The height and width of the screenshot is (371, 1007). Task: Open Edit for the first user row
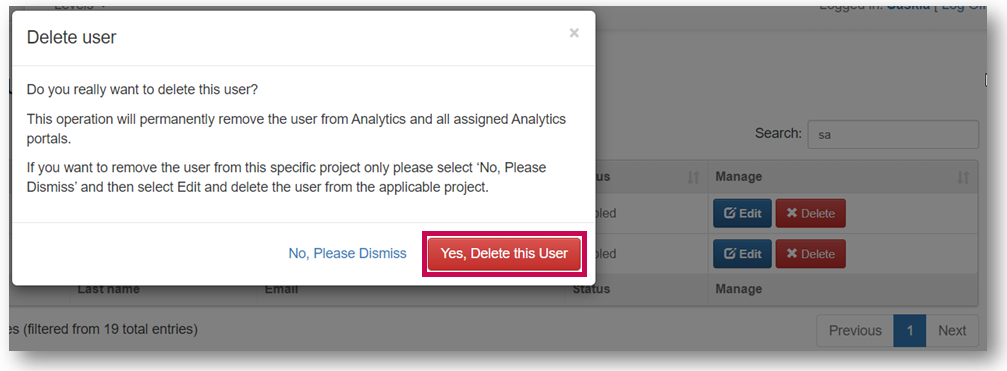tap(742, 214)
